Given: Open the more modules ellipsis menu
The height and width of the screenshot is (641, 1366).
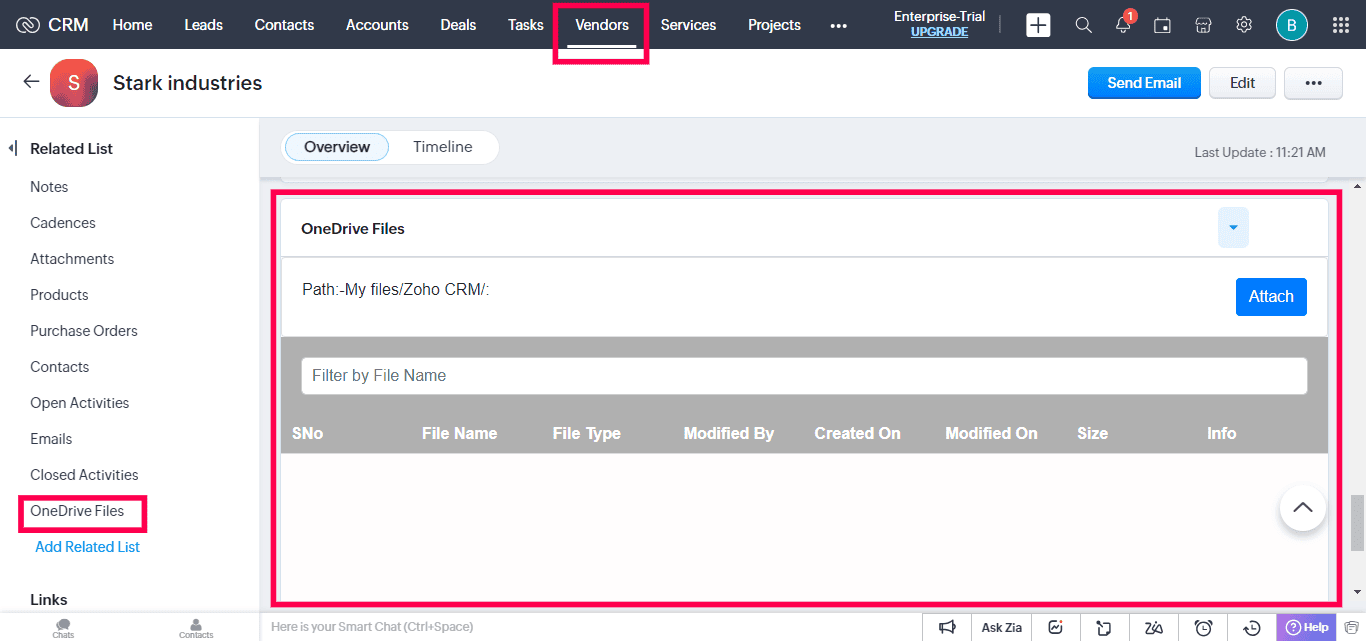Looking at the screenshot, I should tap(838, 25).
